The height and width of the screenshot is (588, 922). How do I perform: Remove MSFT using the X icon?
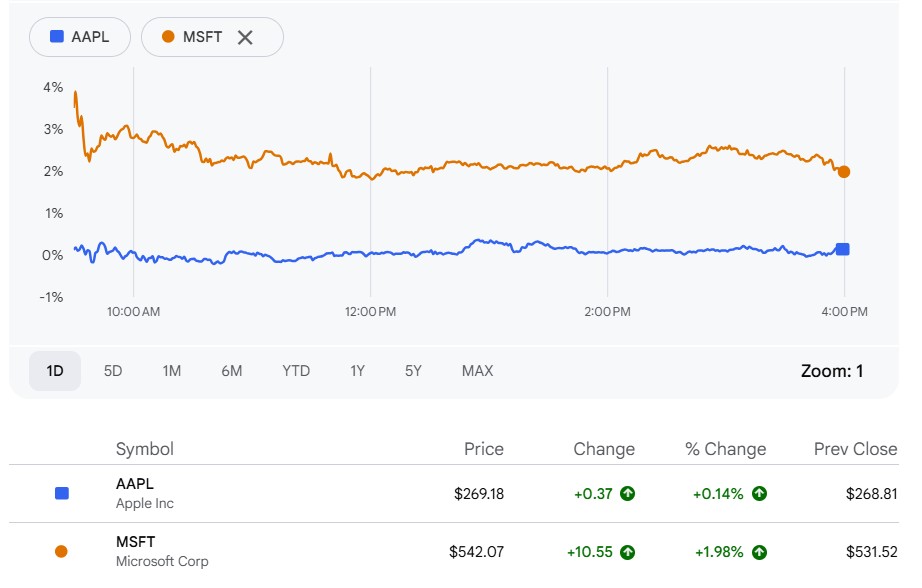pyautogui.click(x=245, y=37)
